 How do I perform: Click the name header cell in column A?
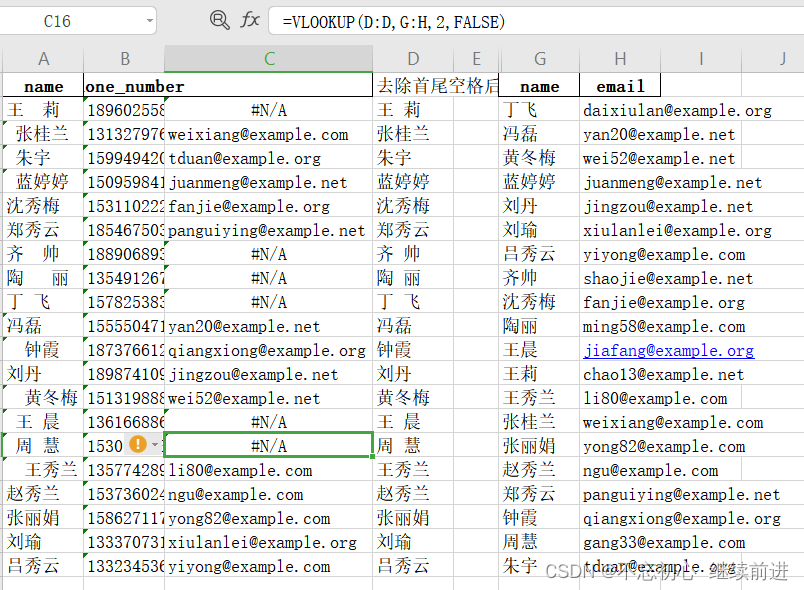(44, 86)
